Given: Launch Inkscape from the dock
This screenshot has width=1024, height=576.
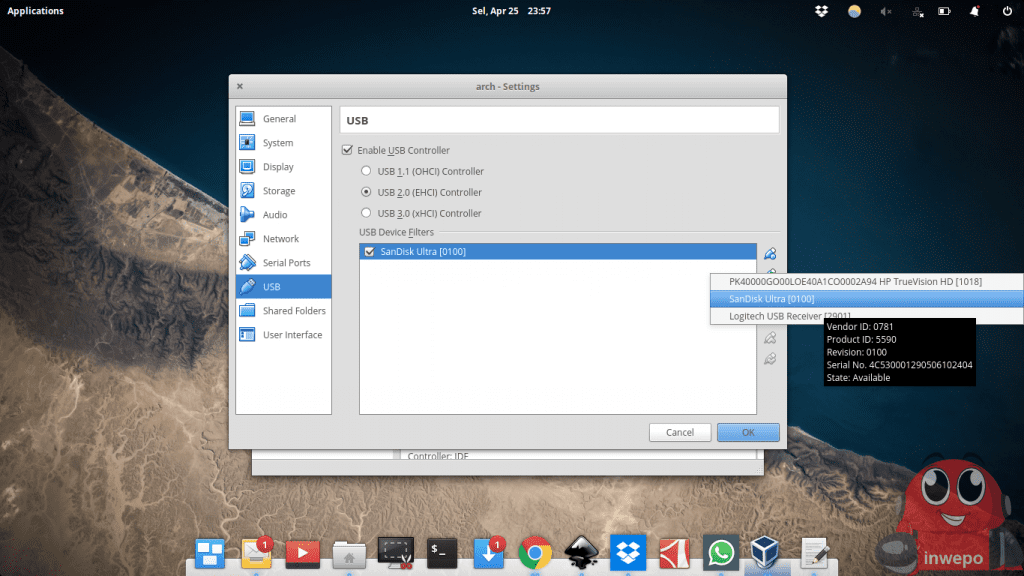Looking at the screenshot, I should [x=582, y=552].
